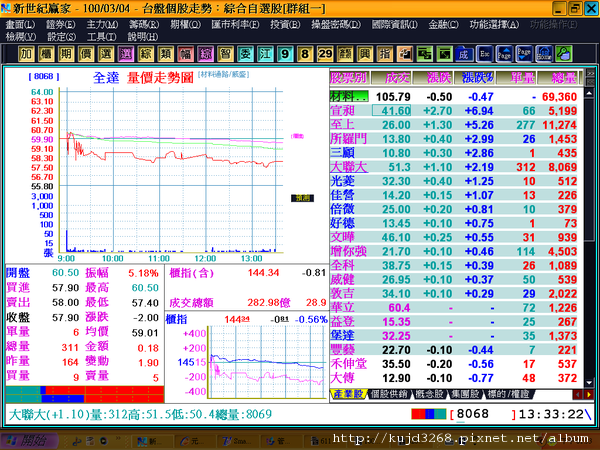This screenshot has height=450, width=600.
Task: Sort by the 成交 column header
Action: pos(391,78)
